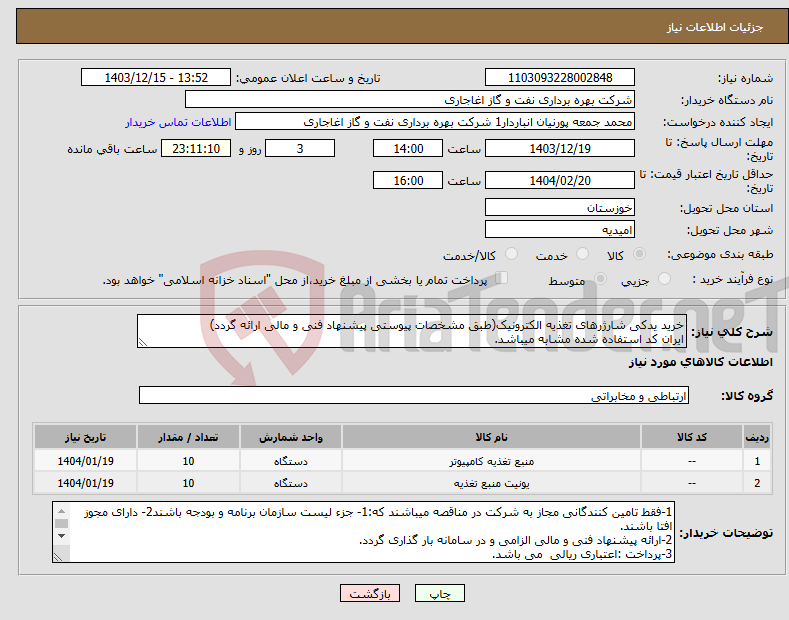Viewport: 789px width, 620px height.
Task: Click the general need description text area
Action: pyautogui.click(x=412, y=331)
